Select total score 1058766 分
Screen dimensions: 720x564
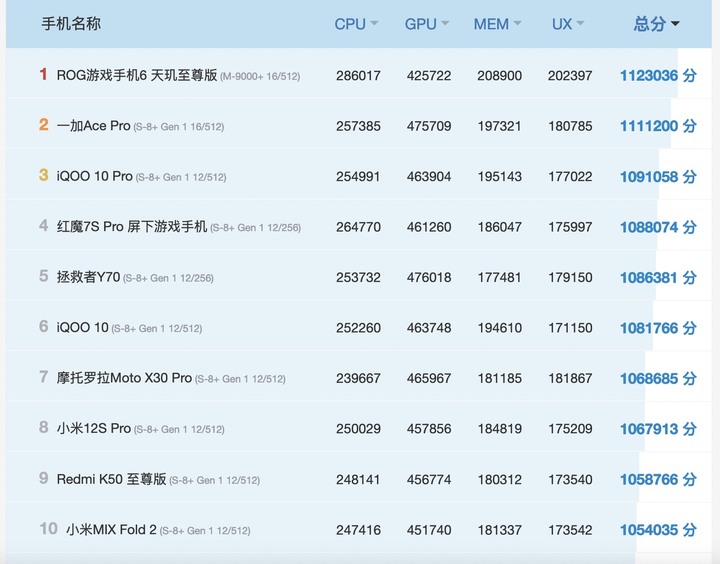pos(658,479)
